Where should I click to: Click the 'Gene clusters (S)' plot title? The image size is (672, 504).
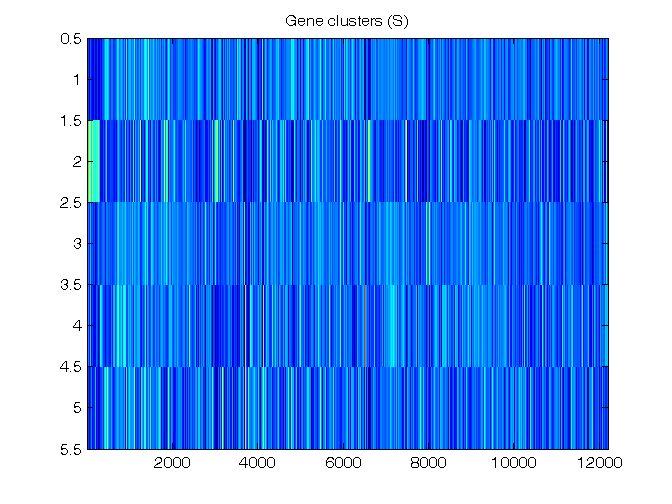click(347, 21)
